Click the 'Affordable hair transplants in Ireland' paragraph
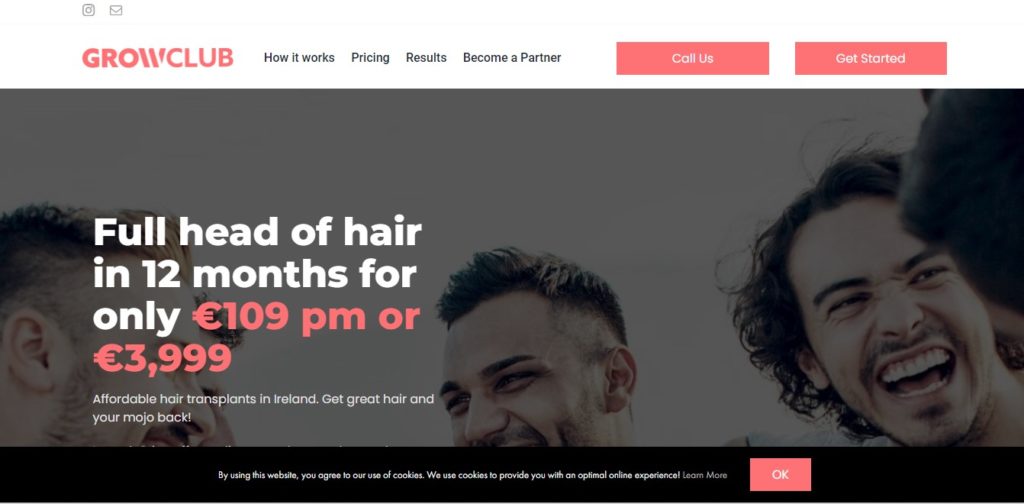Image resolution: width=1024 pixels, height=504 pixels. tap(263, 408)
